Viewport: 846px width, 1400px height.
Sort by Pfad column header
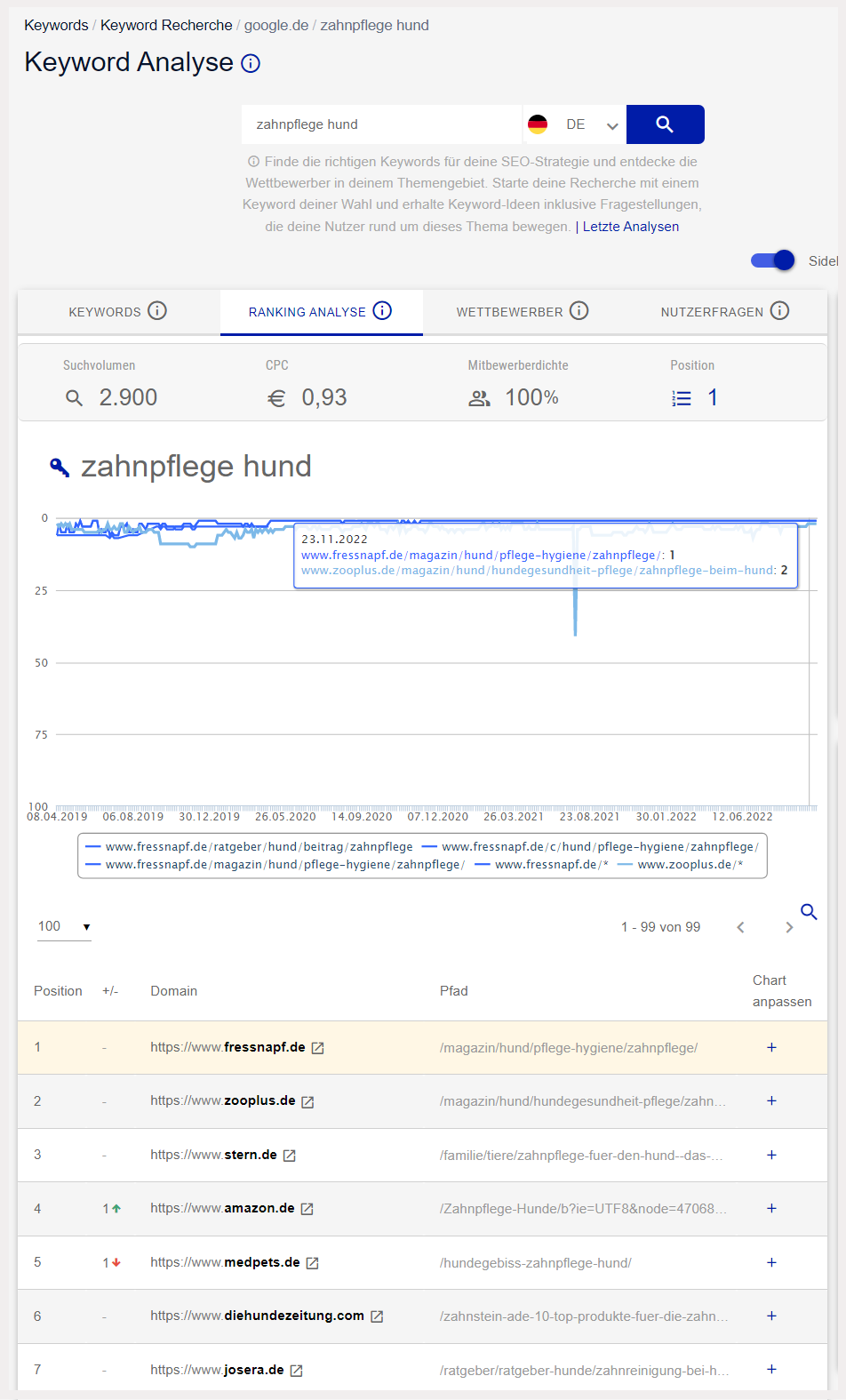[454, 991]
